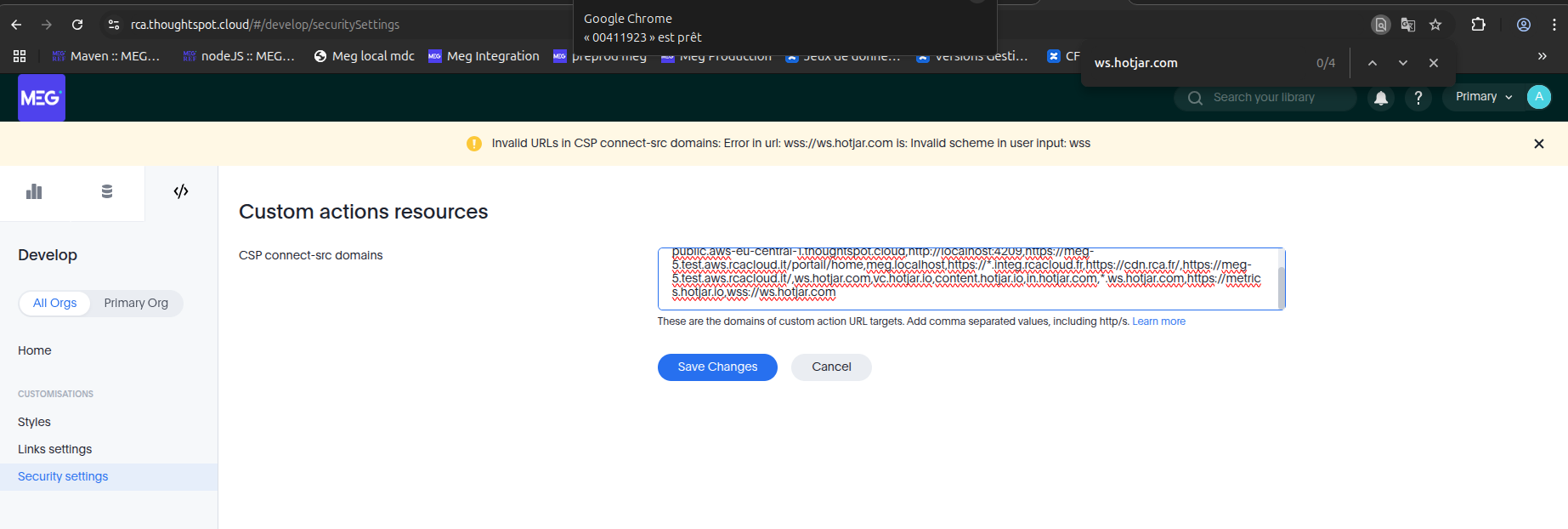Click the Develop sidebar heading
This screenshot has width=1568, height=529.
pos(48,255)
